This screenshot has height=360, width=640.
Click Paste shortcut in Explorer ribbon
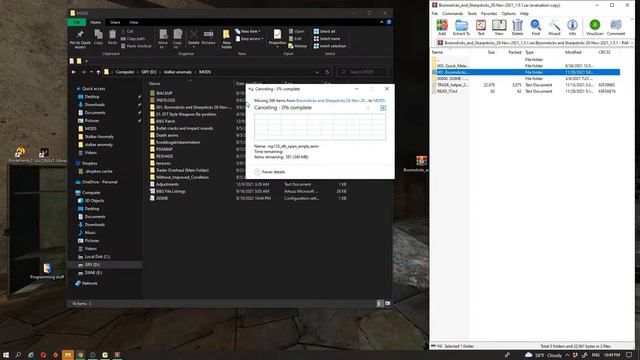136,46
